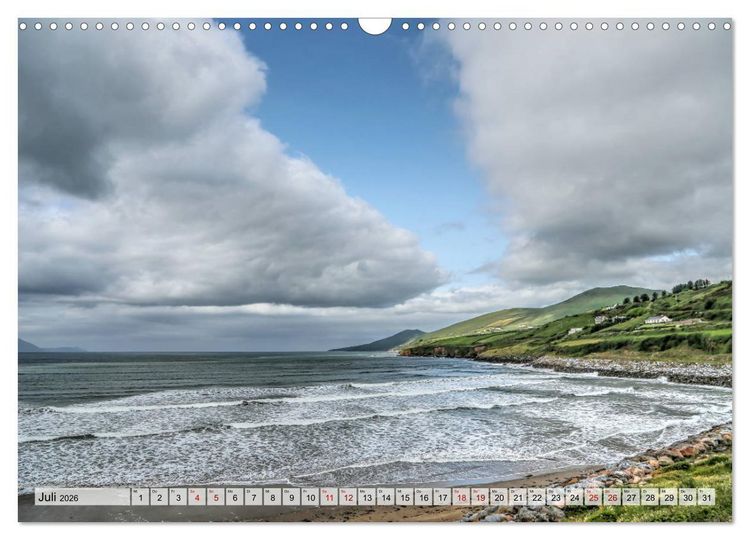Choose the red day 4 cell

[x=197, y=496]
